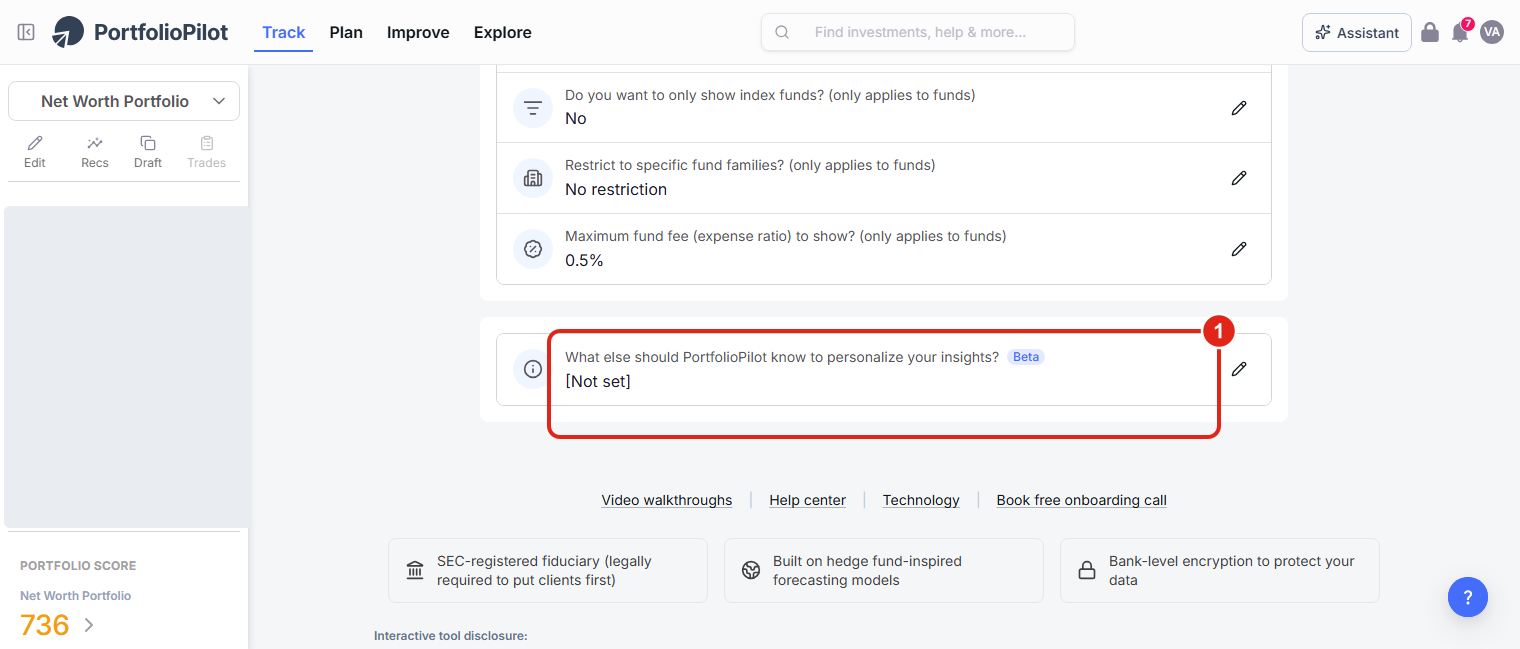Collapse the sidebar panel icon
Viewport: 1520px width, 649px height.
pos(27,32)
